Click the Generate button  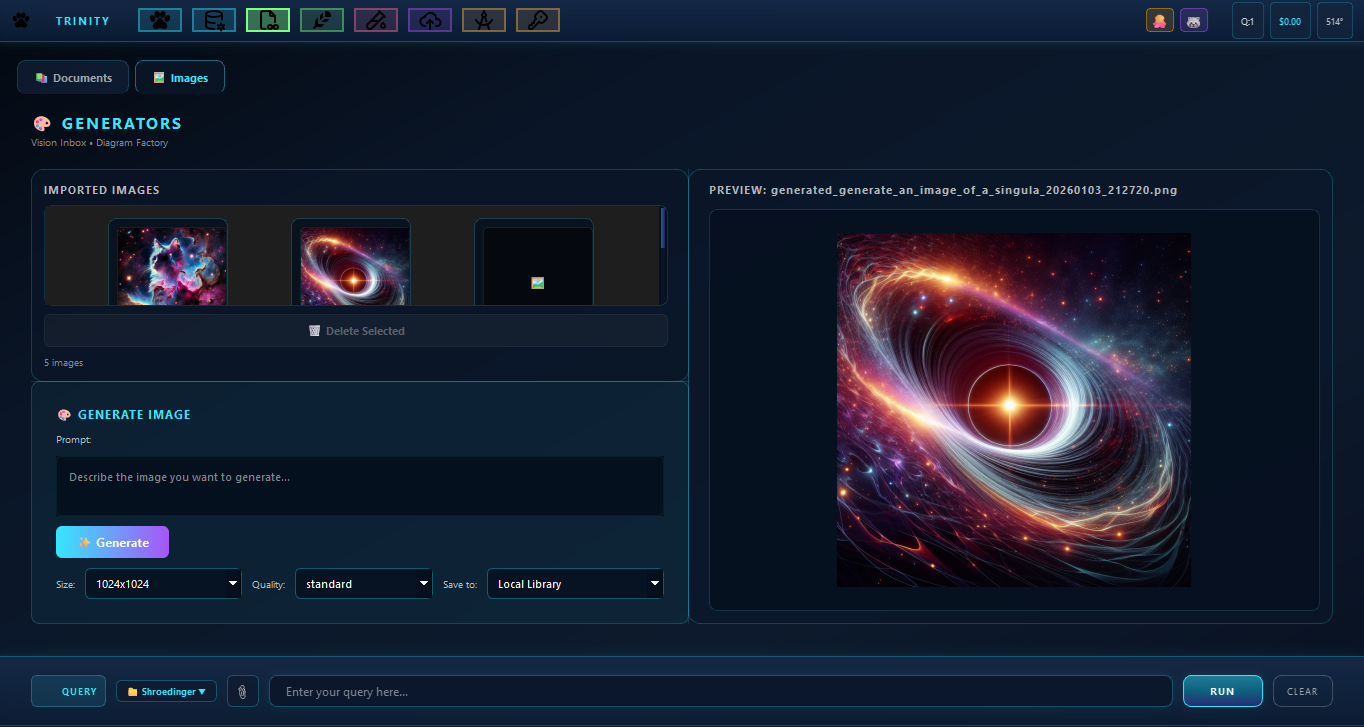112,541
